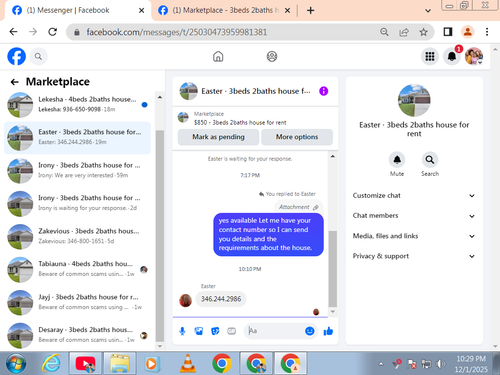Open Easter's avatar beside phone number
This screenshot has height=375, width=500.
pyautogui.click(x=186, y=300)
